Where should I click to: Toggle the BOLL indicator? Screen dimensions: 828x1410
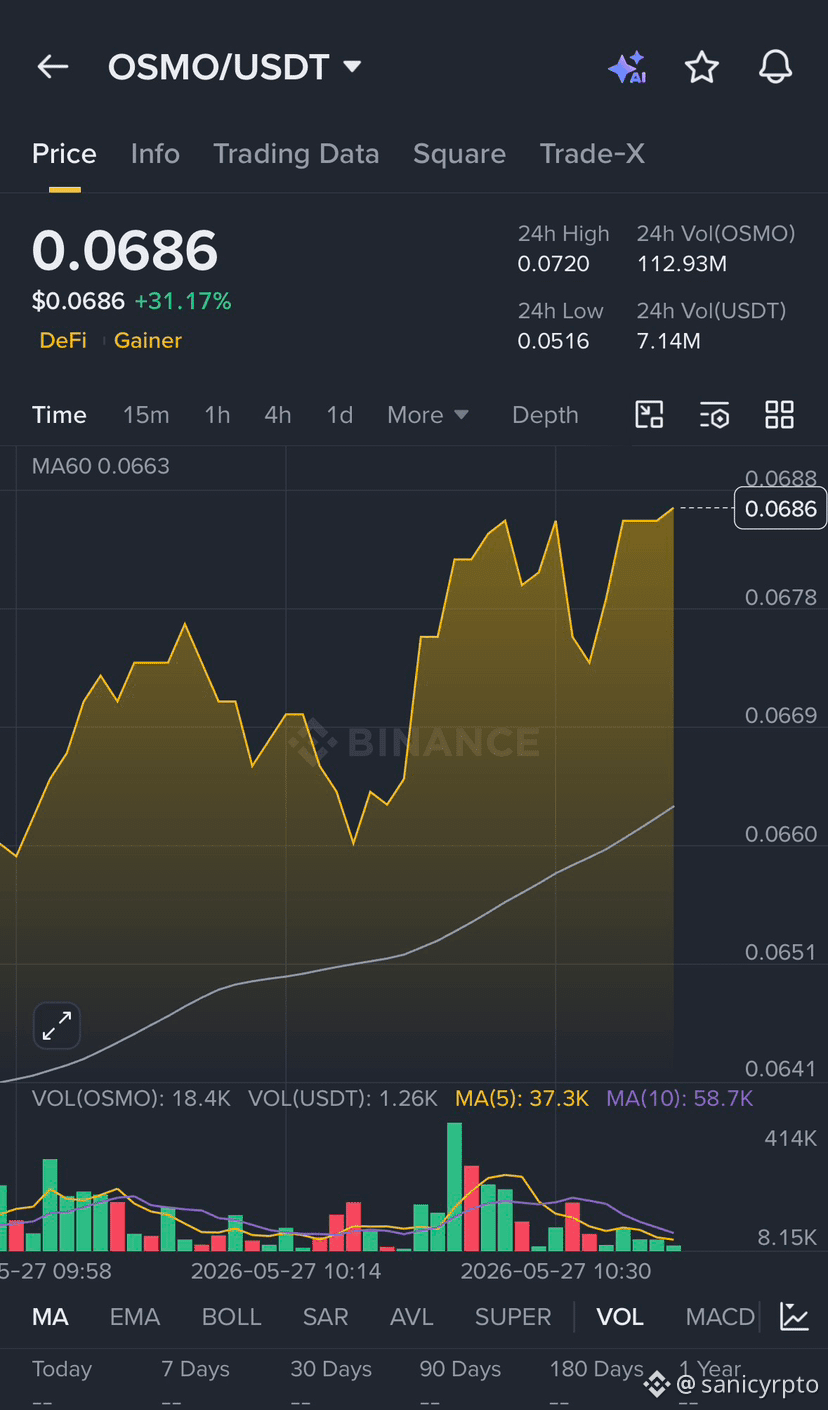(x=232, y=1316)
